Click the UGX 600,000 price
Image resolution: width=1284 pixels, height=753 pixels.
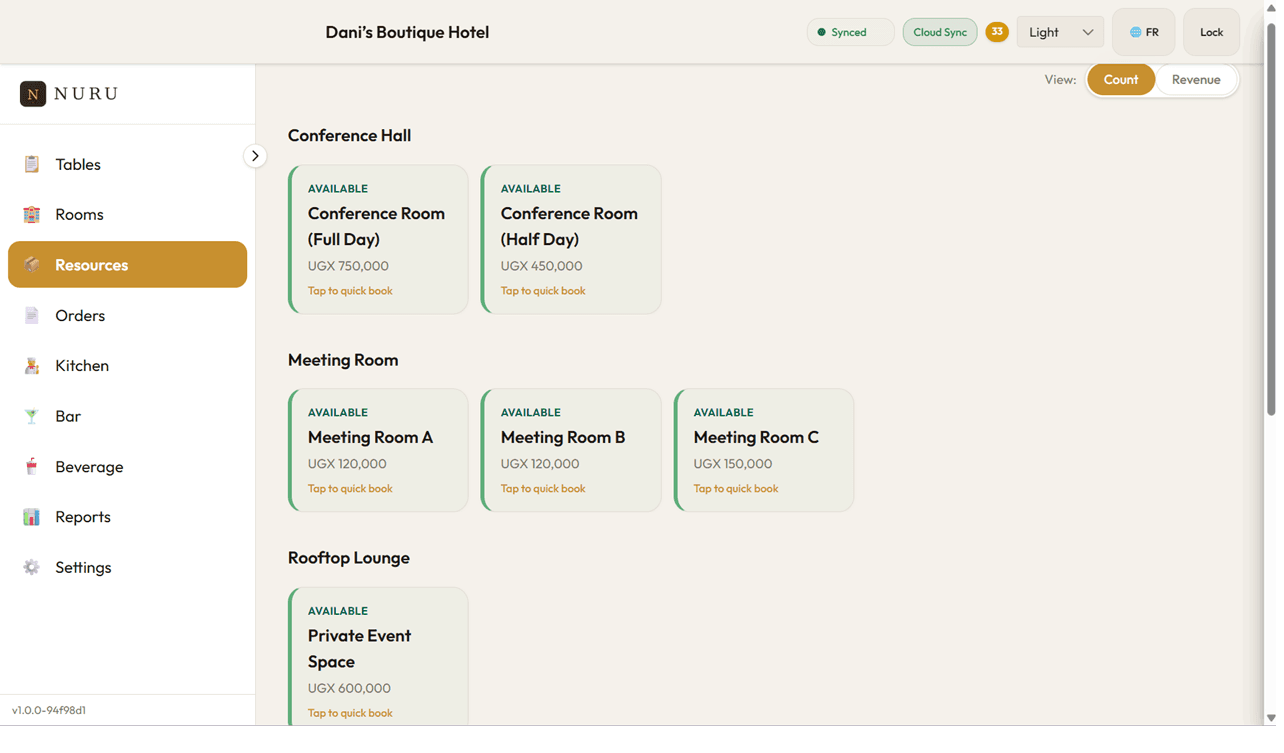click(x=349, y=688)
